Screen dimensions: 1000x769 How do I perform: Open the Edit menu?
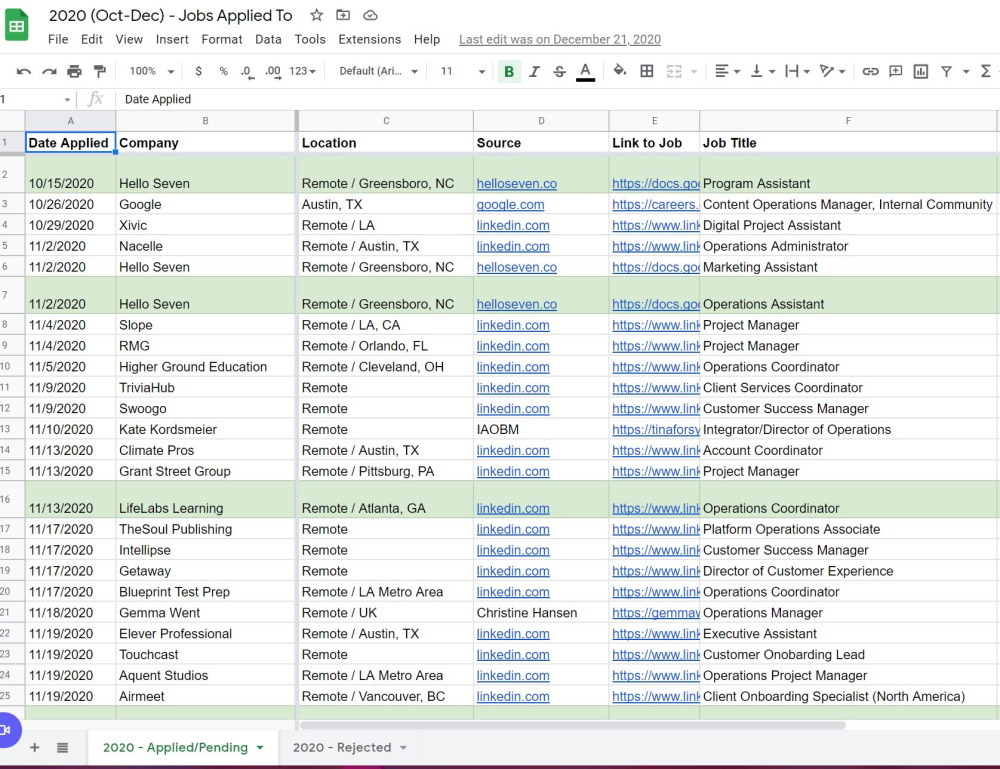point(92,40)
